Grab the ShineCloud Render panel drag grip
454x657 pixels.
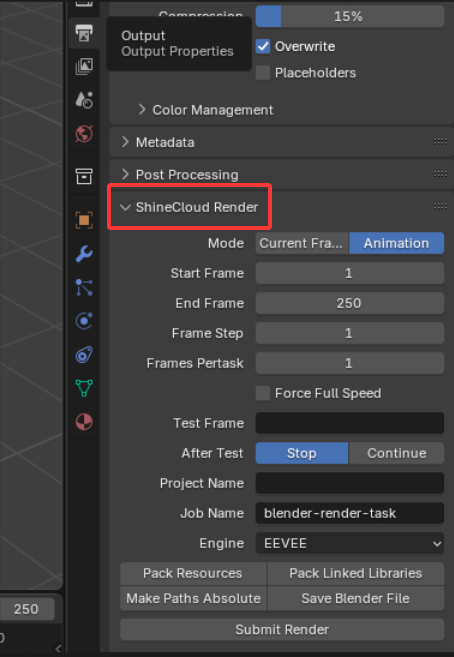point(440,206)
